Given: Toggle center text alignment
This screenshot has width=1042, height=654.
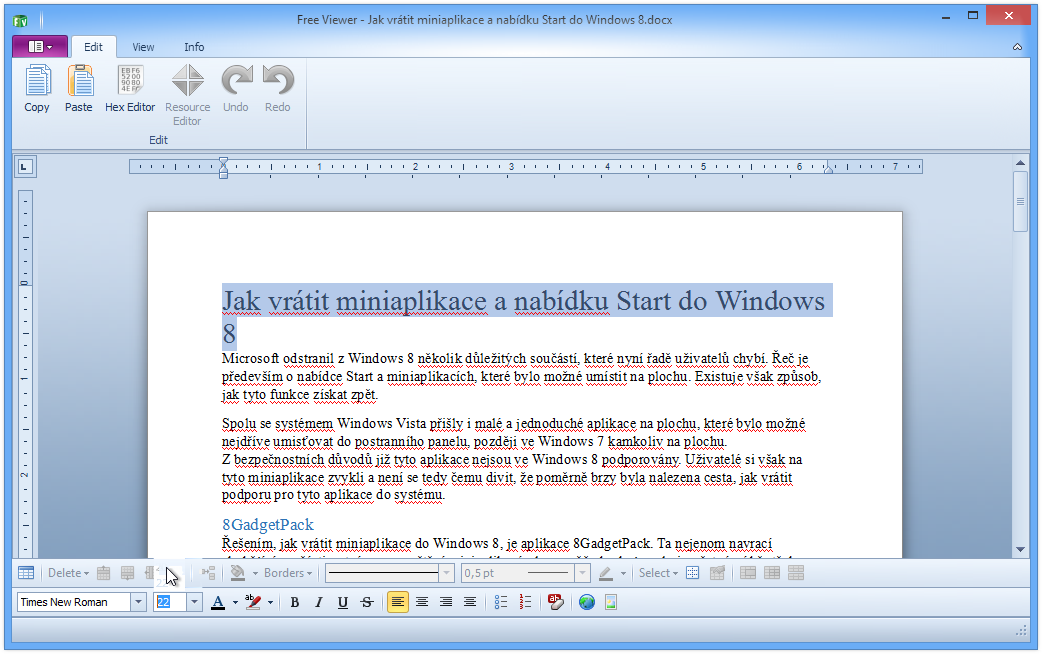Looking at the screenshot, I should [x=422, y=602].
